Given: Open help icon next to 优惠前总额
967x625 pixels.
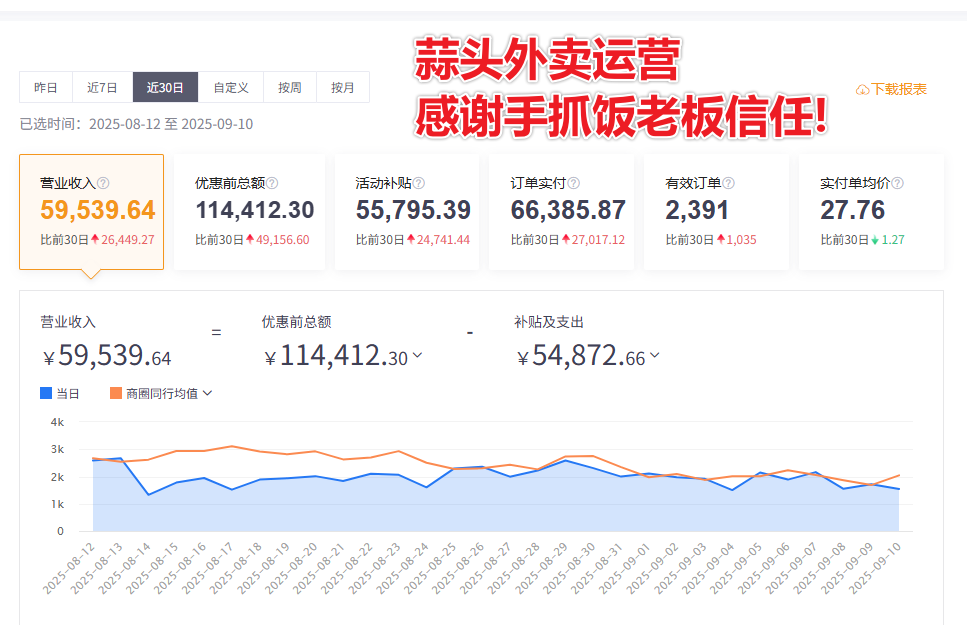Looking at the screenshot, I should tap(272, 183).
